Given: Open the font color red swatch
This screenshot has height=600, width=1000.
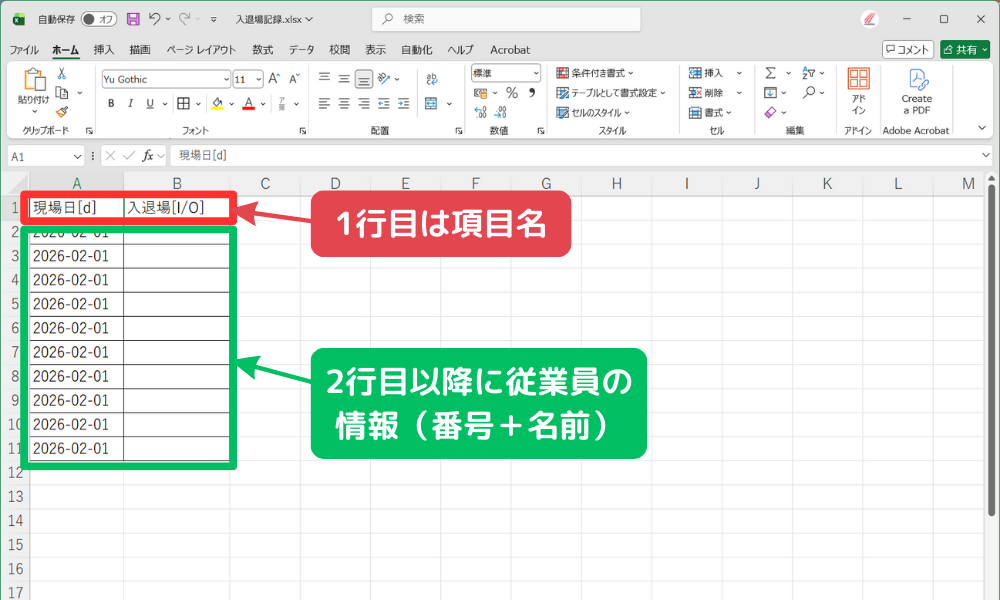Looking at the screenshot, I should point(249,101).
